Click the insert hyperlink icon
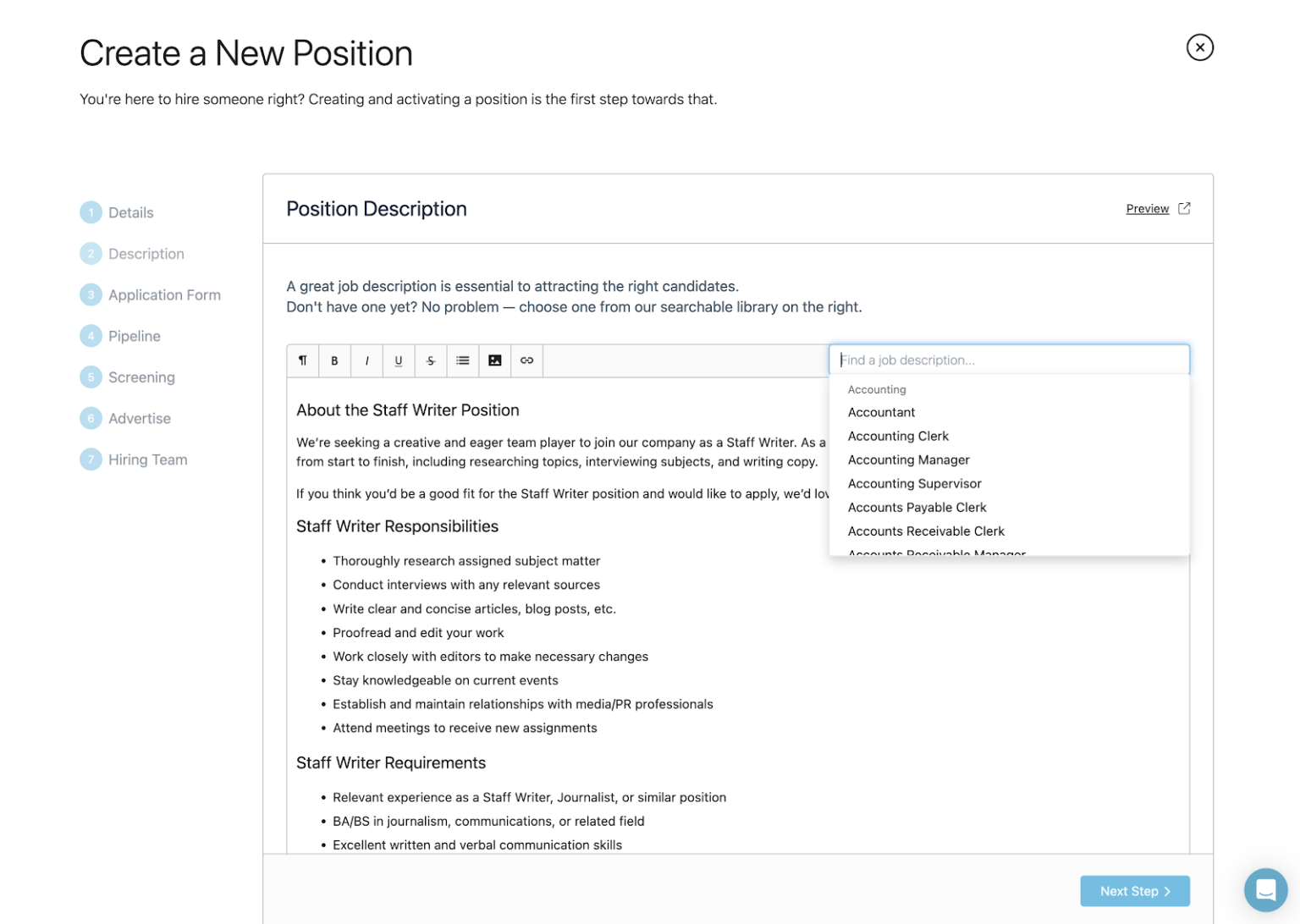The width and height of the screenshot is (1300, 924). point(526,360)
